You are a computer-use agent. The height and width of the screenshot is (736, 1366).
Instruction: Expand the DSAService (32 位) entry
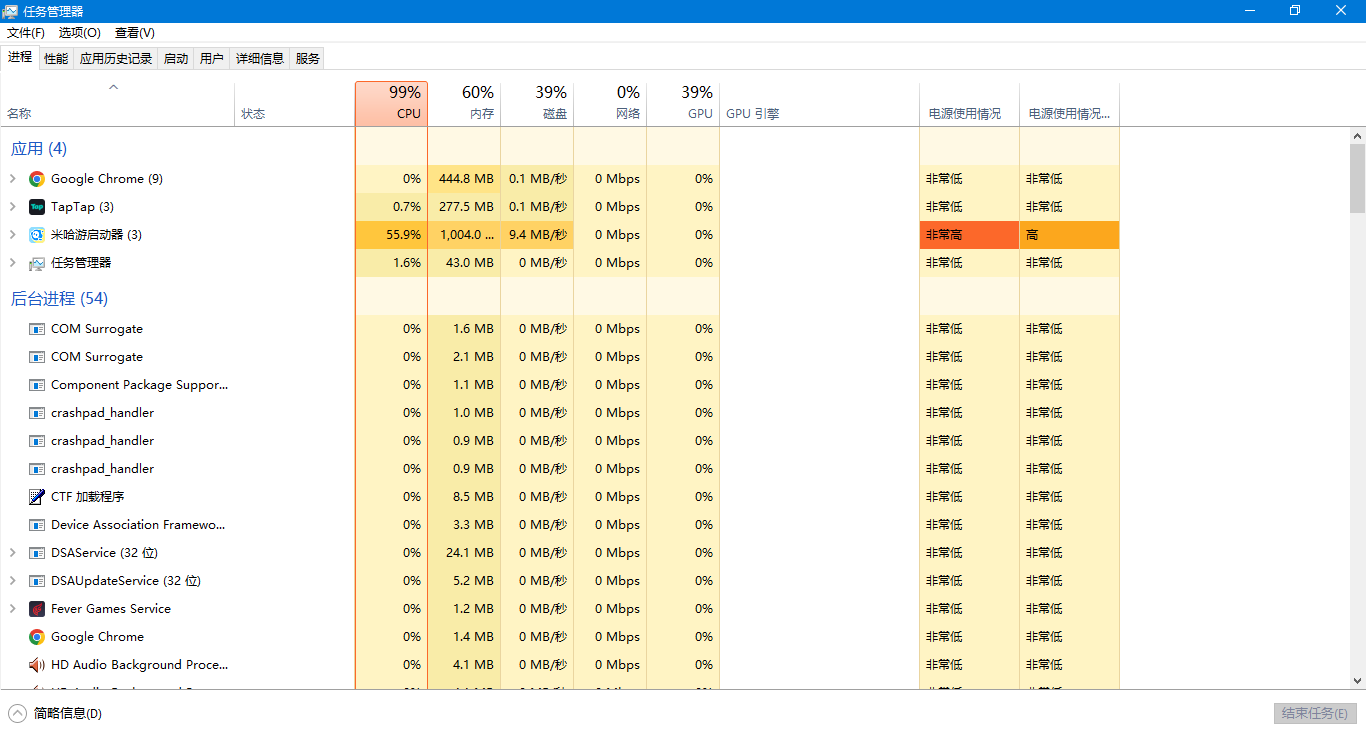12,553
